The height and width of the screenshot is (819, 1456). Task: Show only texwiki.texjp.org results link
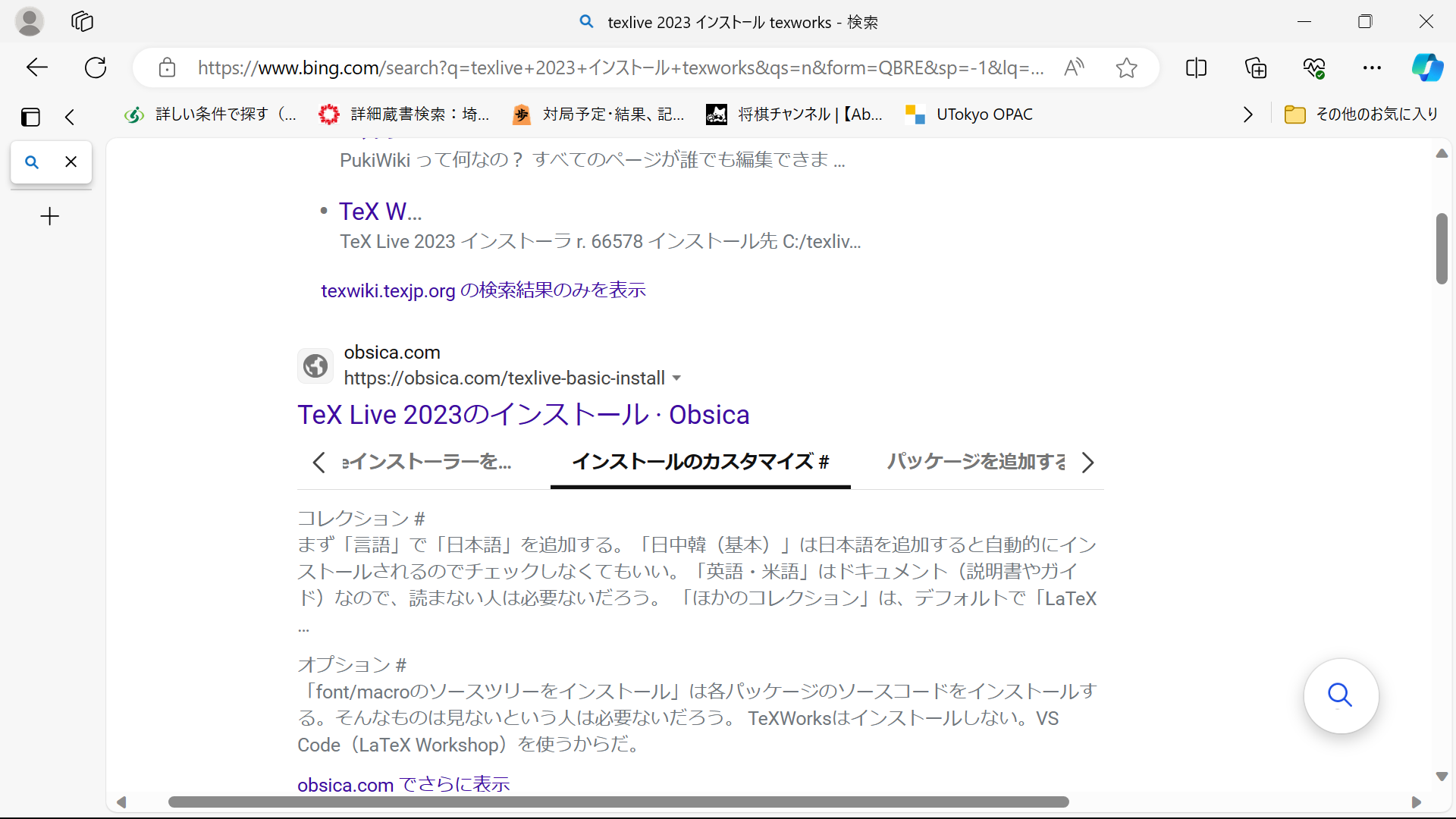coord(483,290)
